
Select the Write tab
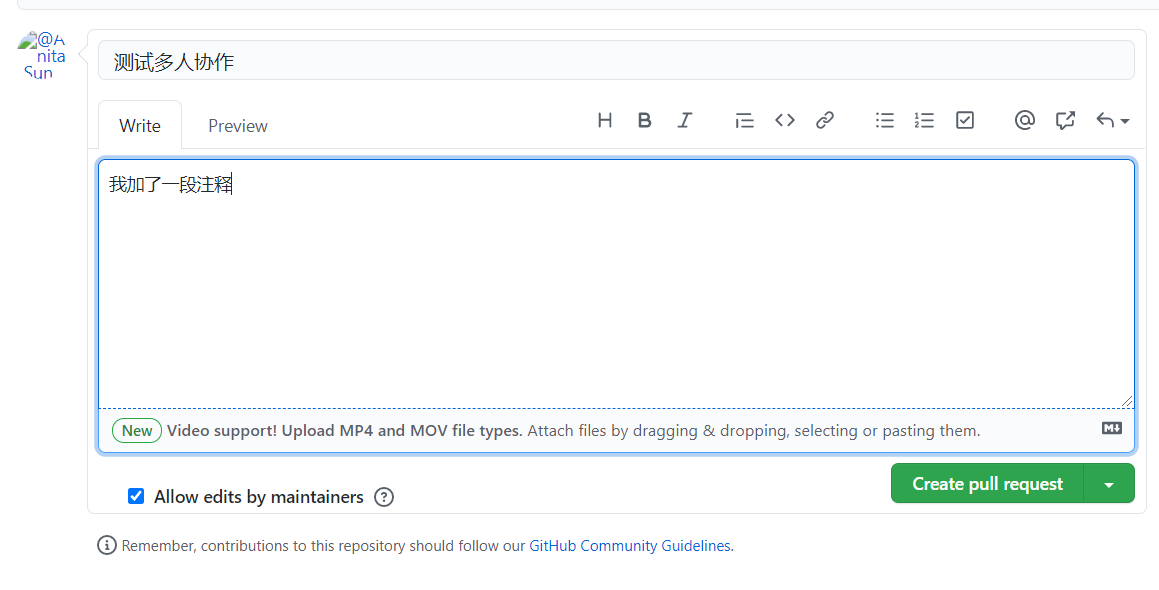[140, 126]
